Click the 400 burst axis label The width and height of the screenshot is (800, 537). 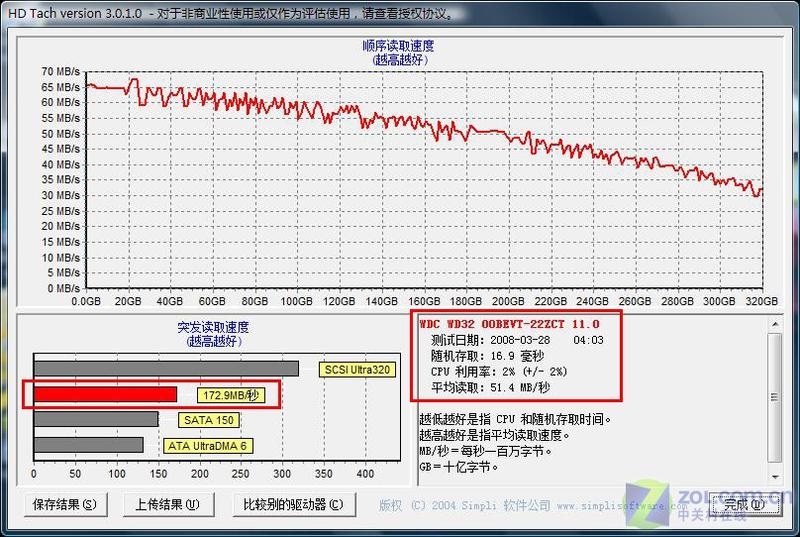click(x=365, y=474)
